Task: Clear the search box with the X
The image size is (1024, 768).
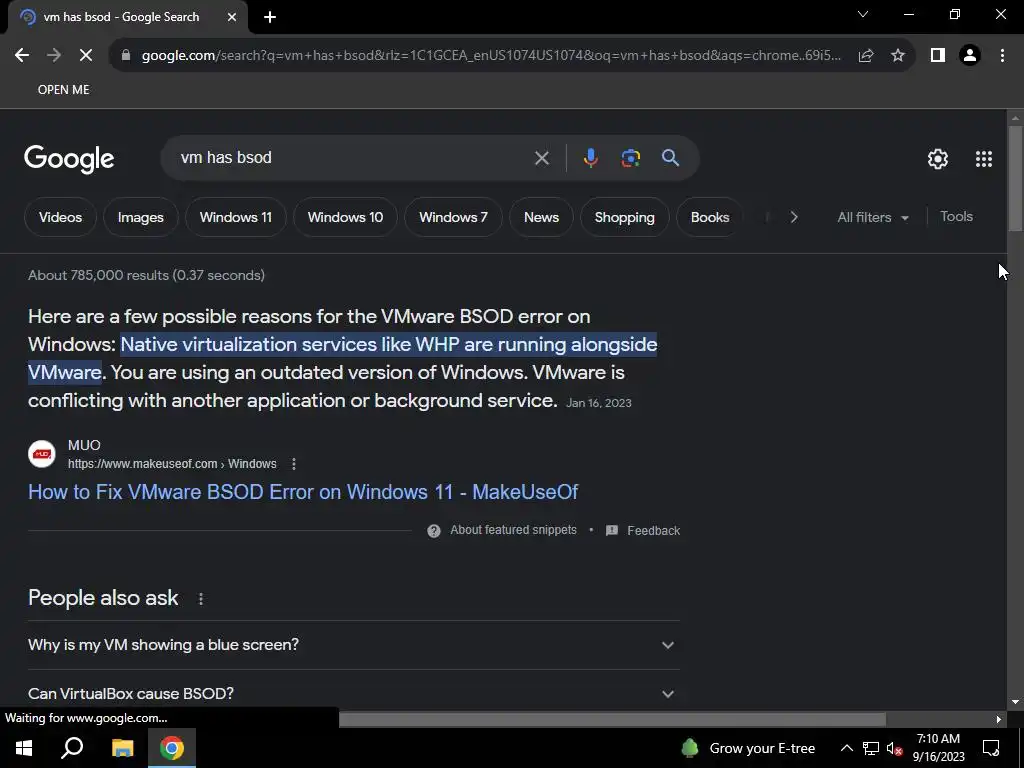Action: tap(541, 158)
